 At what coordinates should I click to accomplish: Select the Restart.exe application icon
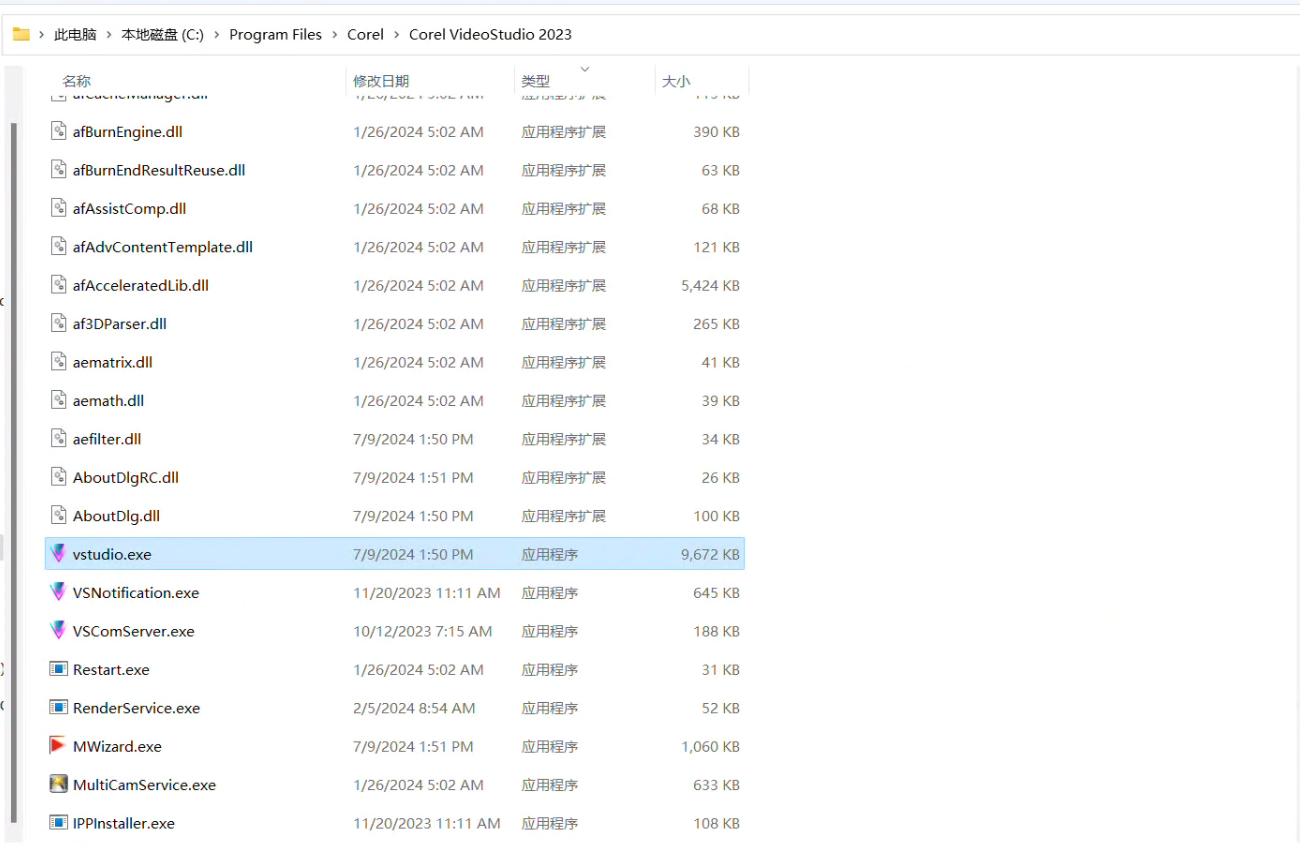coord(59,669)
